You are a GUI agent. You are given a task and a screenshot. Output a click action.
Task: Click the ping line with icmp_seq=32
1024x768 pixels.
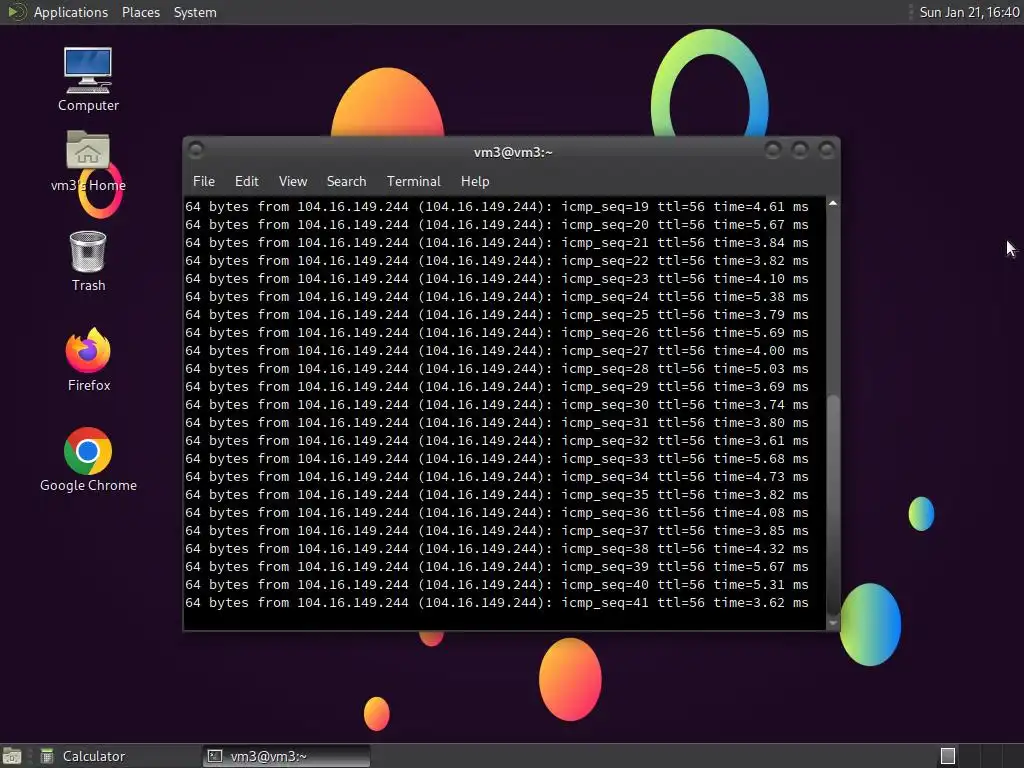click(x=496, y=441)
